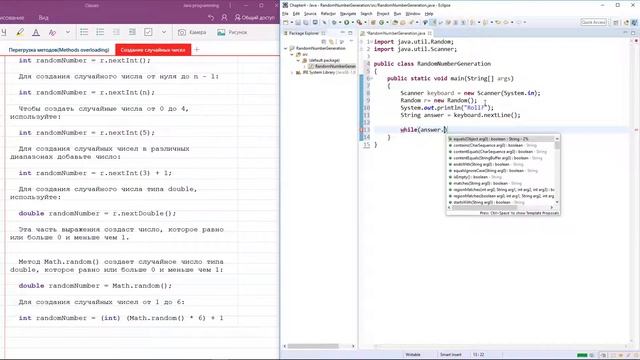Select the highlighter tool in OneNote

(20, 32)
